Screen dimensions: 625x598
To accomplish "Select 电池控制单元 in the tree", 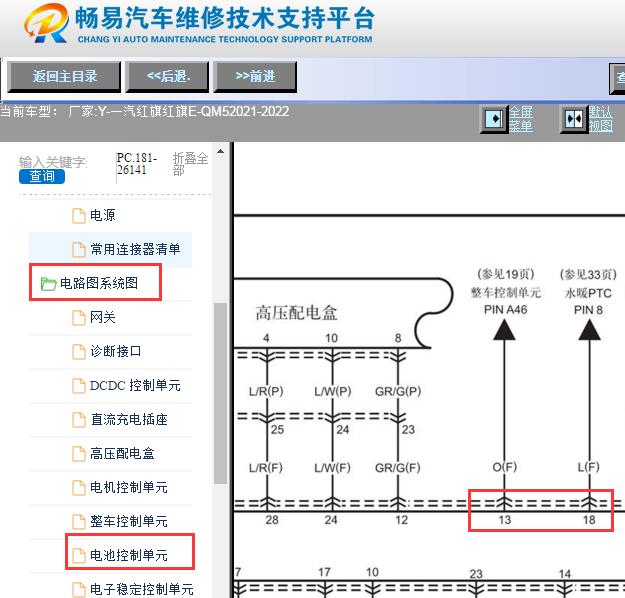I will click(129, 555).
